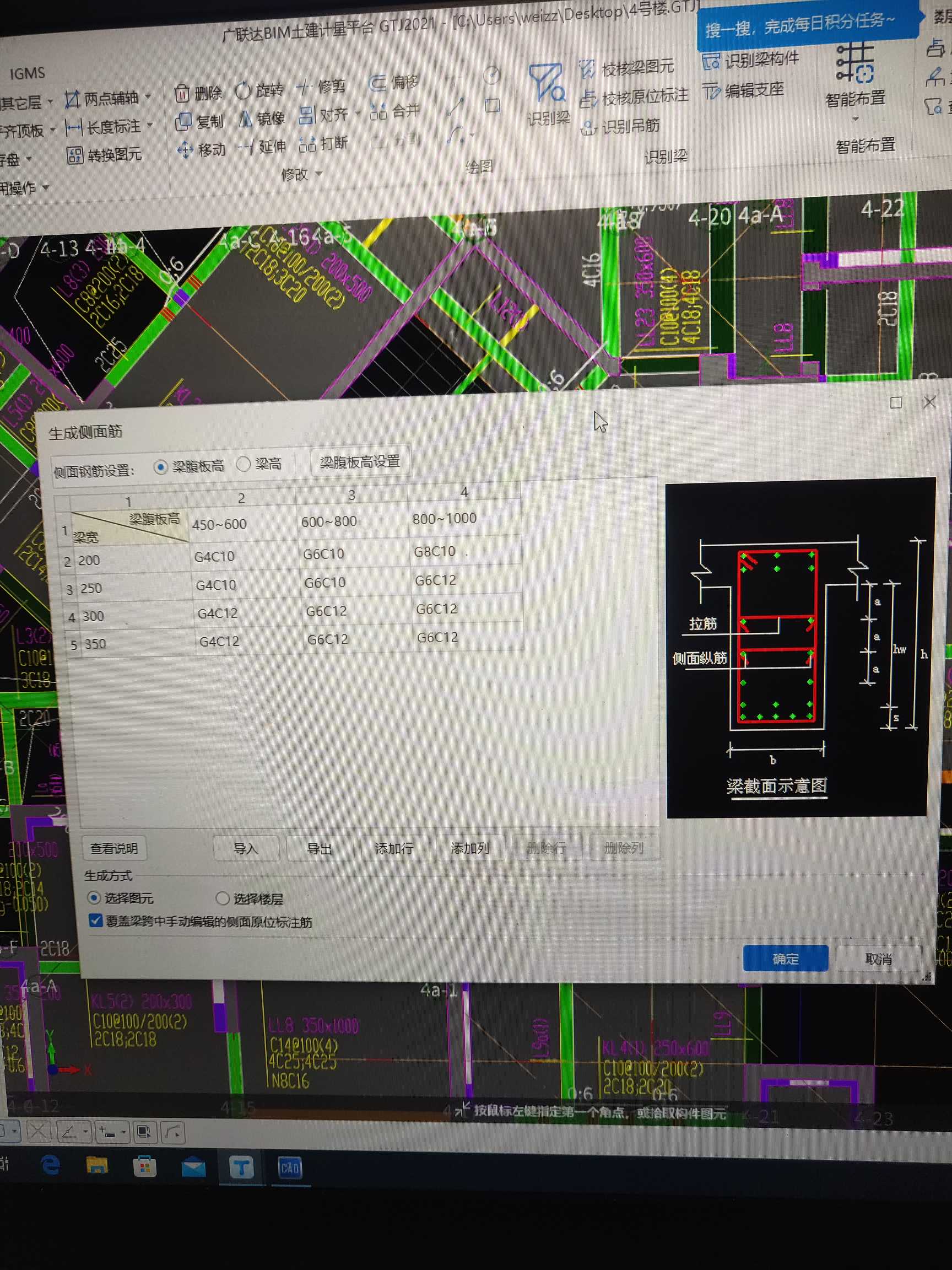Expand the 修改 group dropdown
952x1270 pixels.
pyautogui.click(x=318, y=174)
